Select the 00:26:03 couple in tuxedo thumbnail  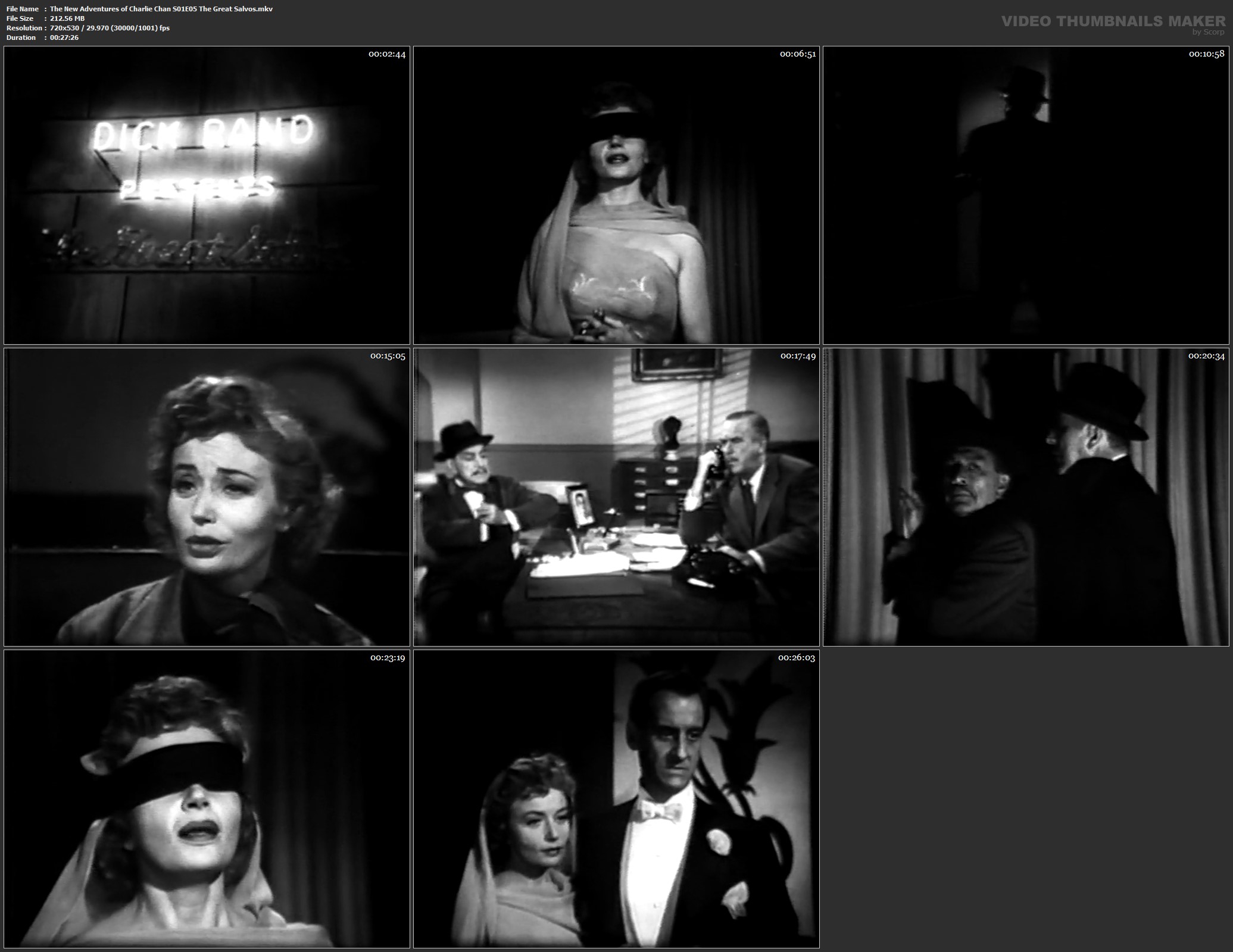(616, 799)
